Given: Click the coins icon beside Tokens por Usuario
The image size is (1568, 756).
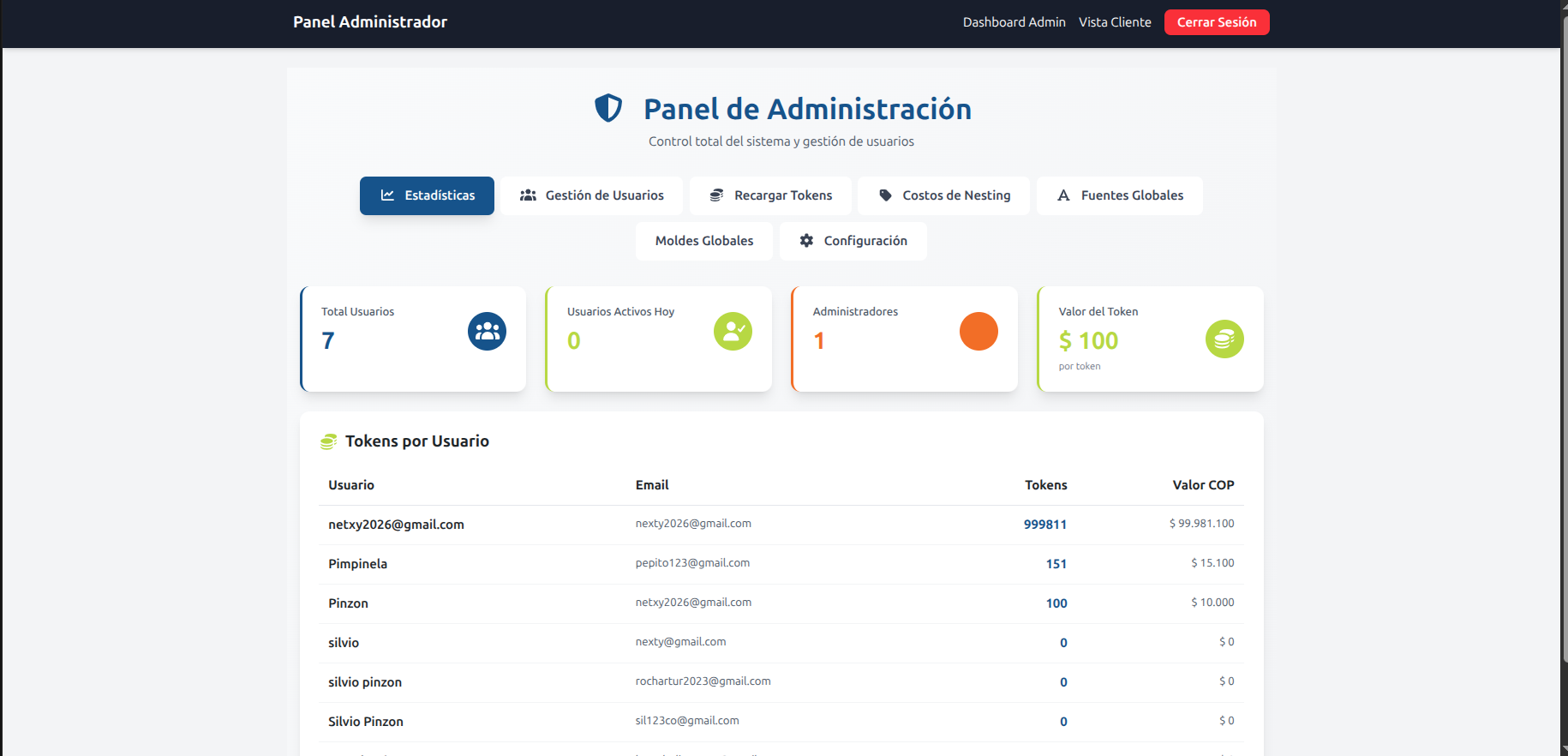Looking at the screenshot, I should pyautogui.click(x=328, y=441).
